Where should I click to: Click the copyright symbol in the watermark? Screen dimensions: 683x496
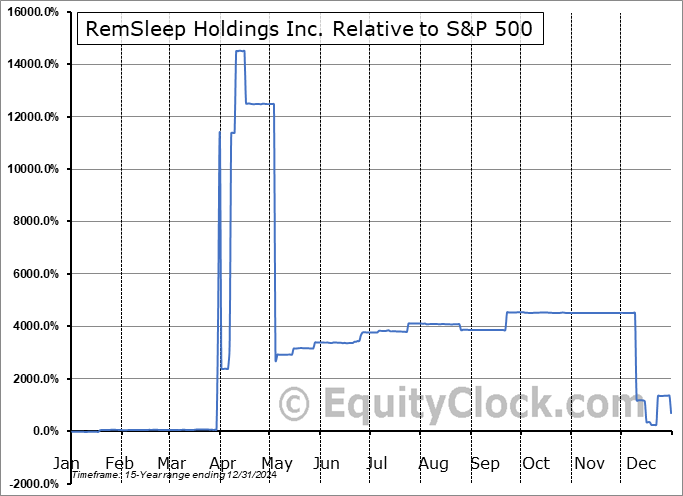[x=294, y=405]
